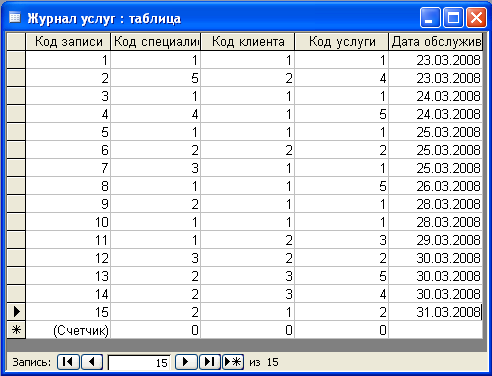Image resolution: width=492 pixels, height=376 pixels.
Task: Click date cell 26.03.2008 in record 8
Action: coord(436,186)
